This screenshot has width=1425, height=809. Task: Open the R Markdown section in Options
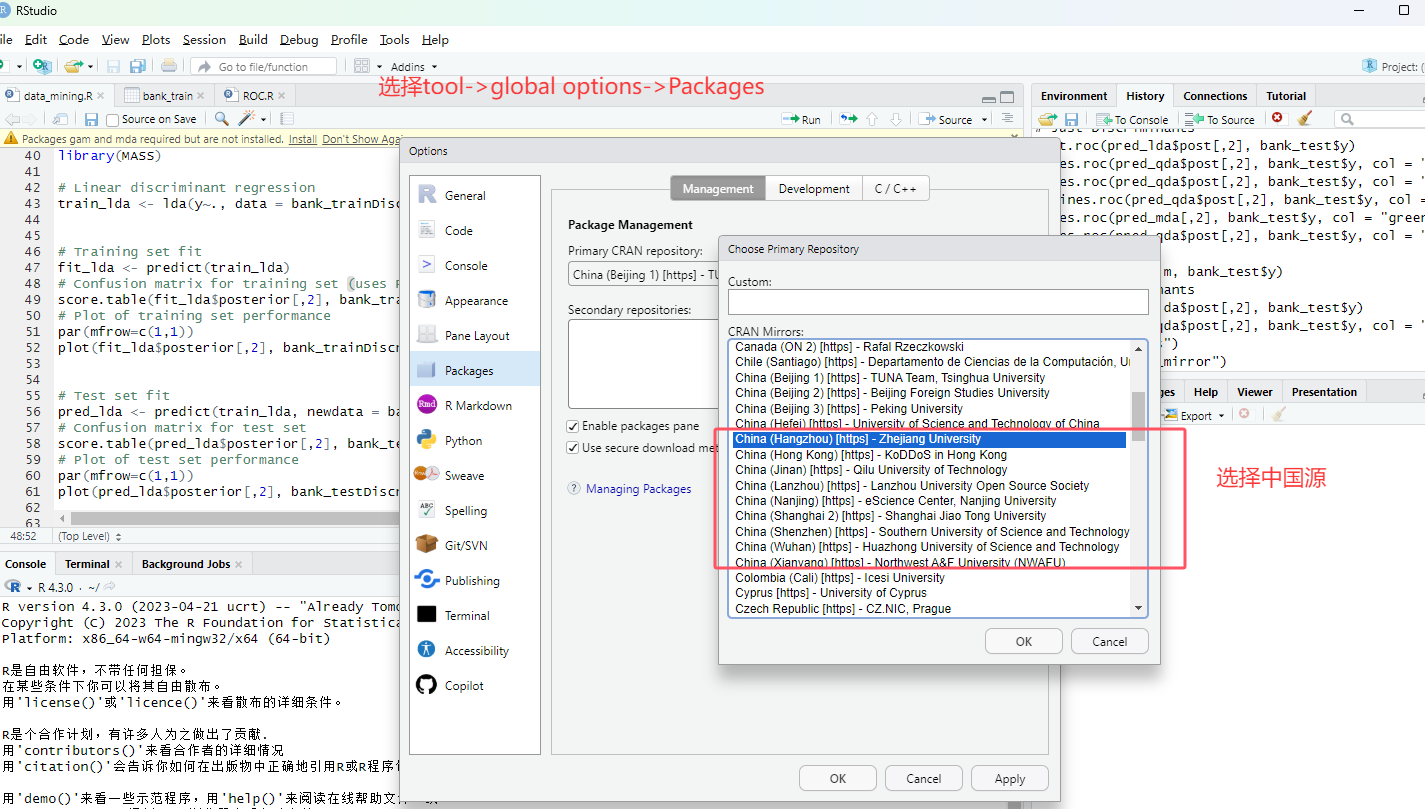coord(476,406)
